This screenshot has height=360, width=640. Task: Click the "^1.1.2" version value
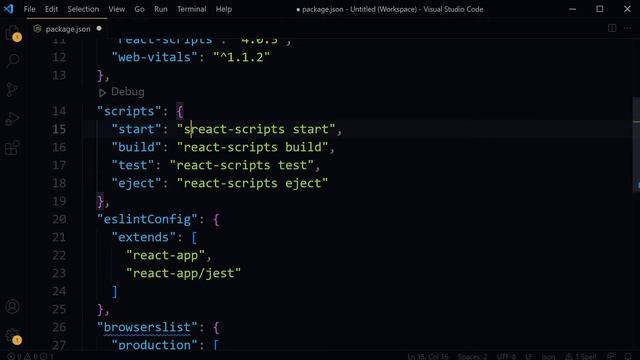[x=242, y=57]
